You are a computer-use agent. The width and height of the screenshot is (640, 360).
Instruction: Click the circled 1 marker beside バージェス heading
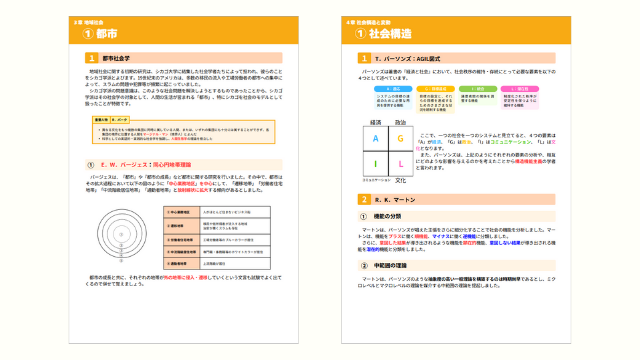(91, 165)
